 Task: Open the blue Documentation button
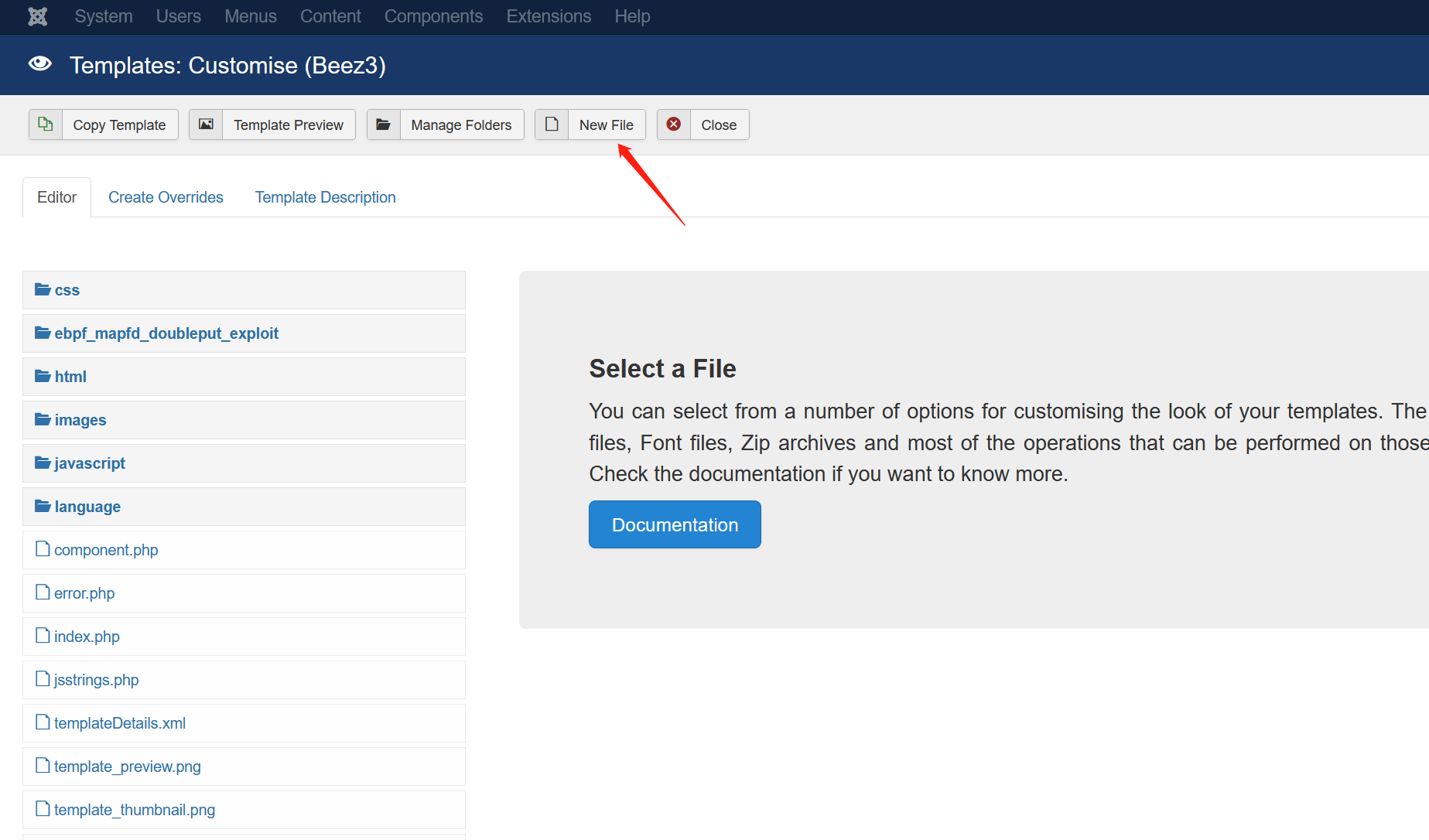[x=675, y=524]
